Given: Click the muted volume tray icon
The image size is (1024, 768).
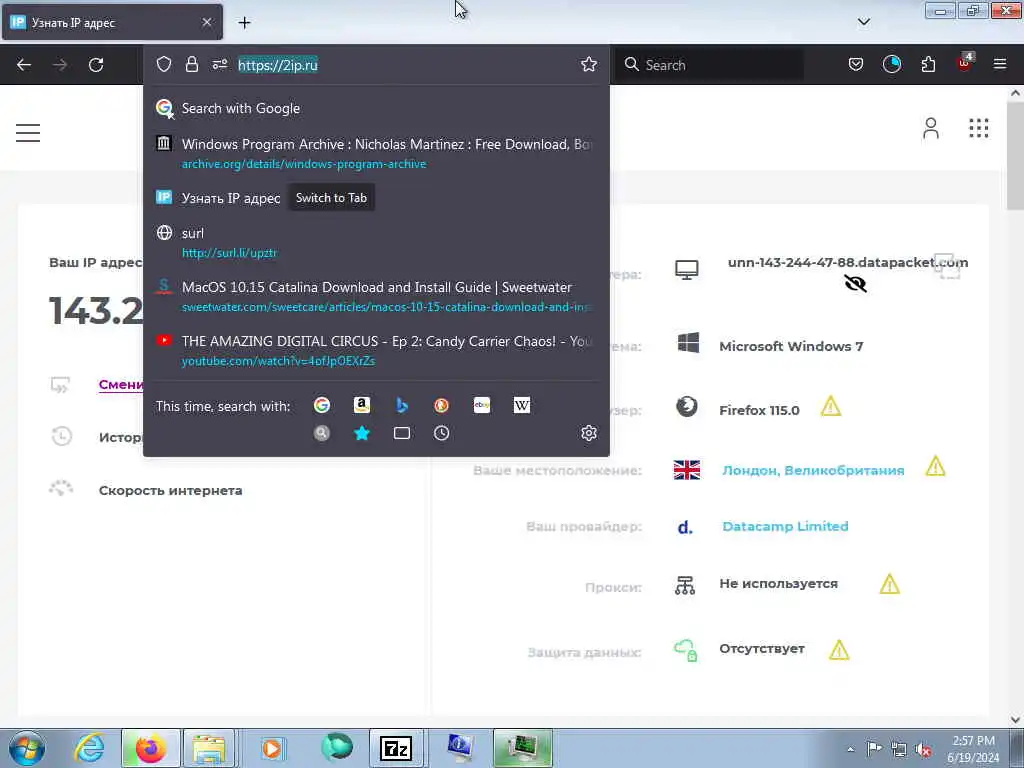Looking at the screenshot, I should (923, 749).
